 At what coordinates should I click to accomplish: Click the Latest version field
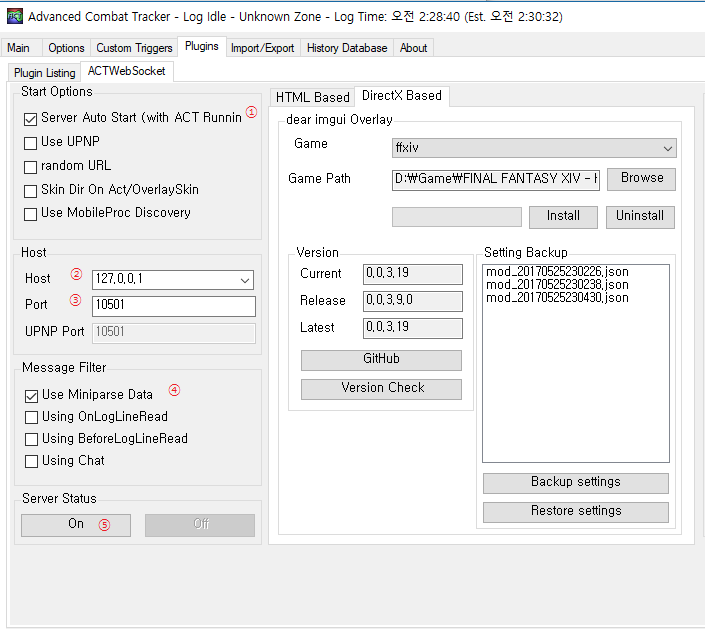pyautogui.click(x=413, y=328)
